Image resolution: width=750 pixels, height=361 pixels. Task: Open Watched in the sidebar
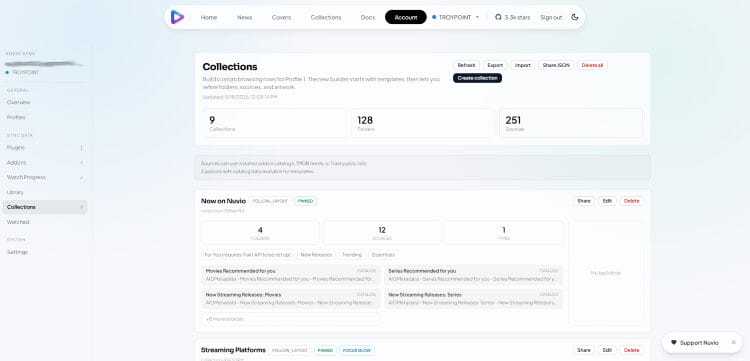pos(45,222)
